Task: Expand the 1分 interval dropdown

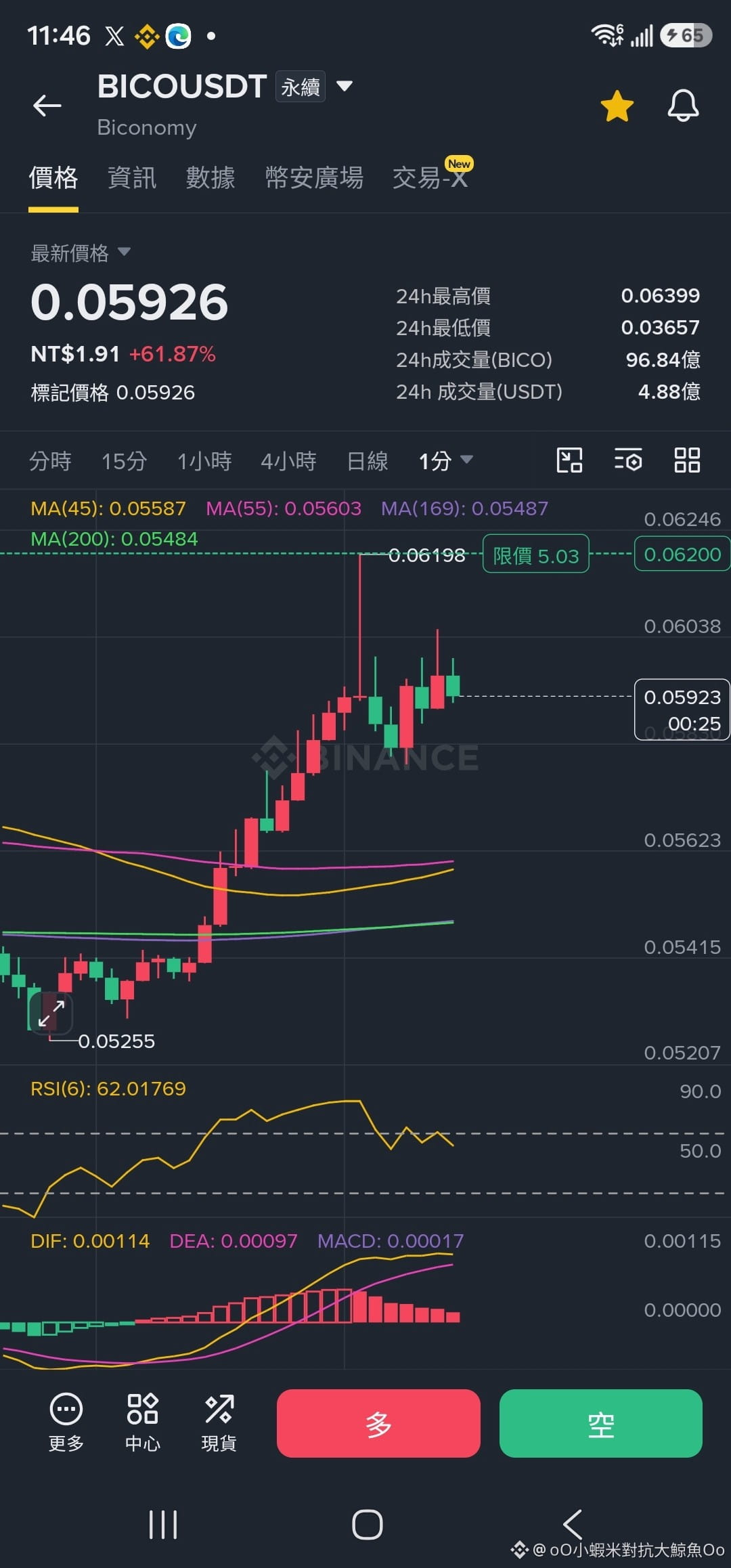Action: coord(445,461)
